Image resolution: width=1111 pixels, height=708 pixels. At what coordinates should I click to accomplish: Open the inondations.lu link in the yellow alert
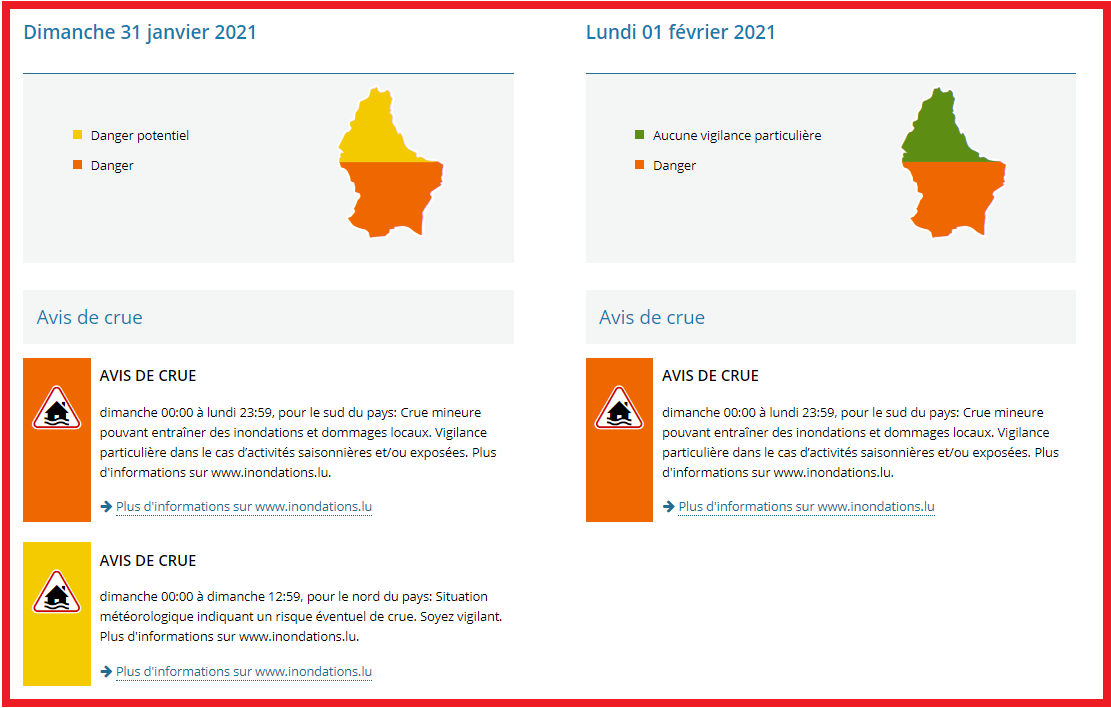point(243,672)
